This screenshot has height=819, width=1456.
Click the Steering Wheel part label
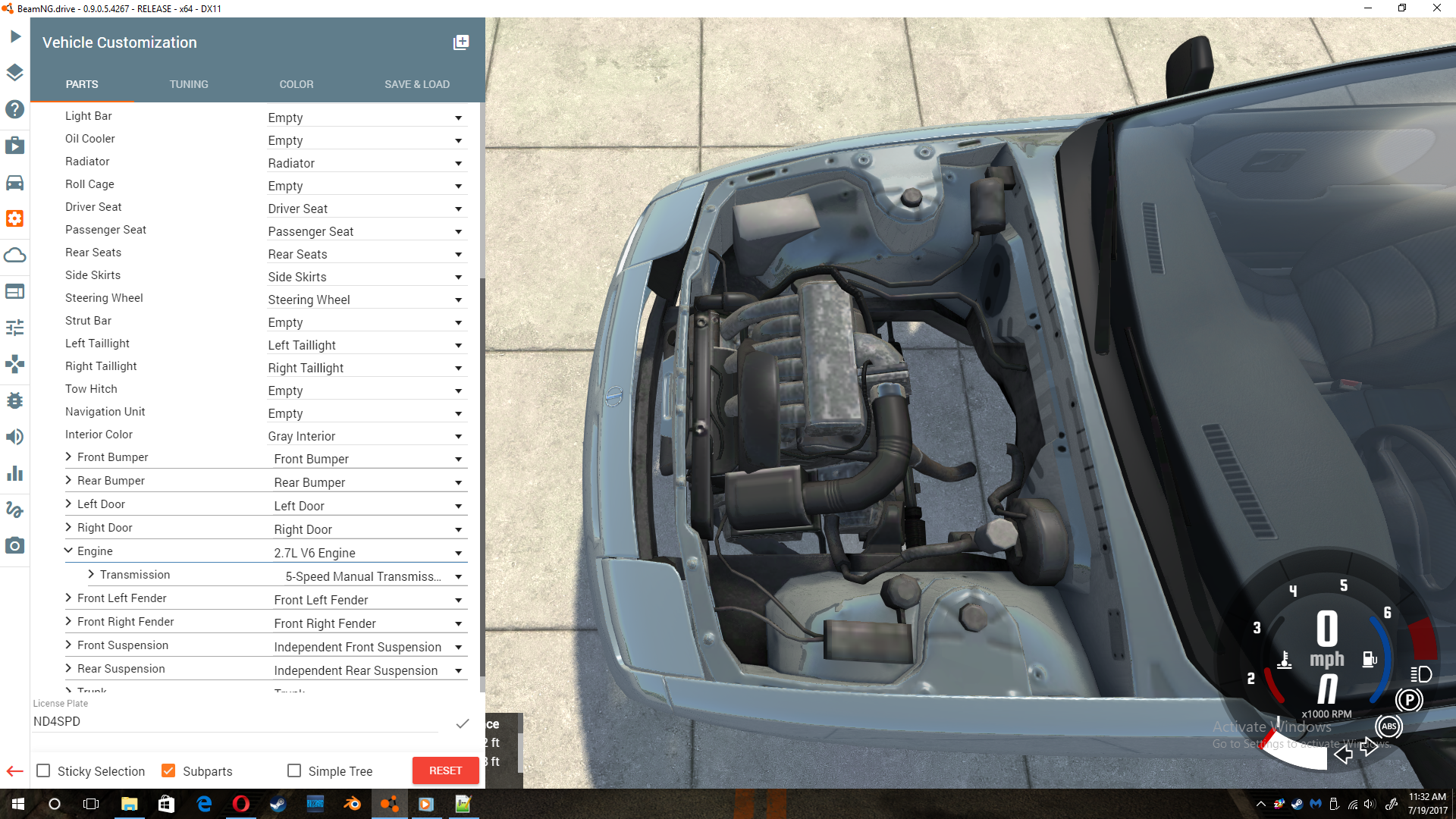tap(104, 298)
